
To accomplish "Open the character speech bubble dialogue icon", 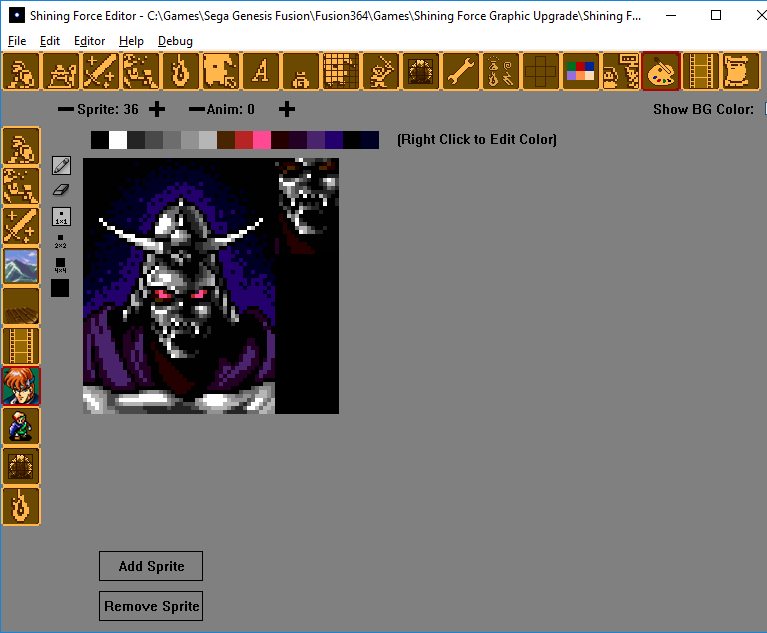I will 621,71.
